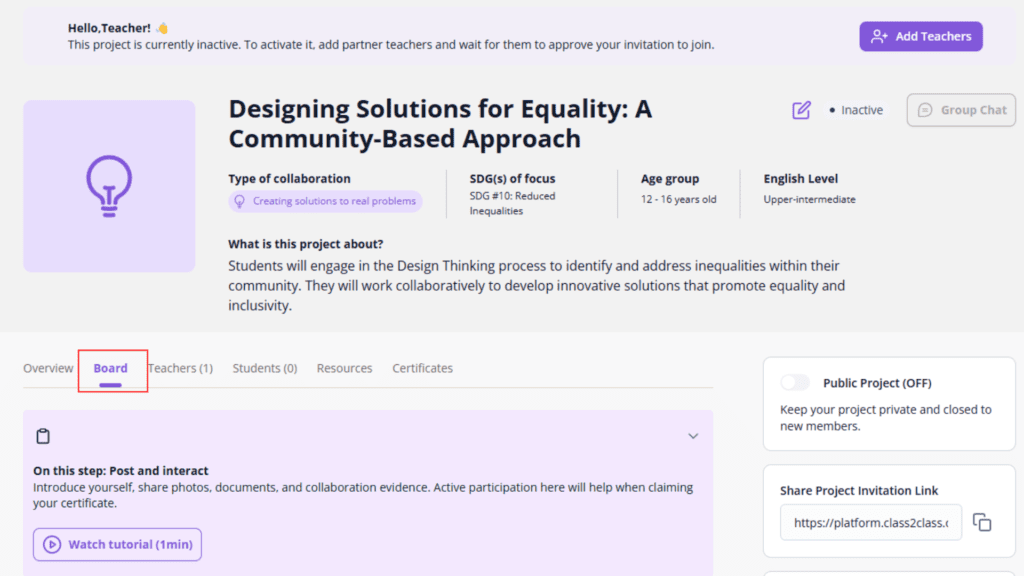Click 'Share Project Invitation Link' label
The width and height of the screenshot is (1024, 576).
click(859, 491)
